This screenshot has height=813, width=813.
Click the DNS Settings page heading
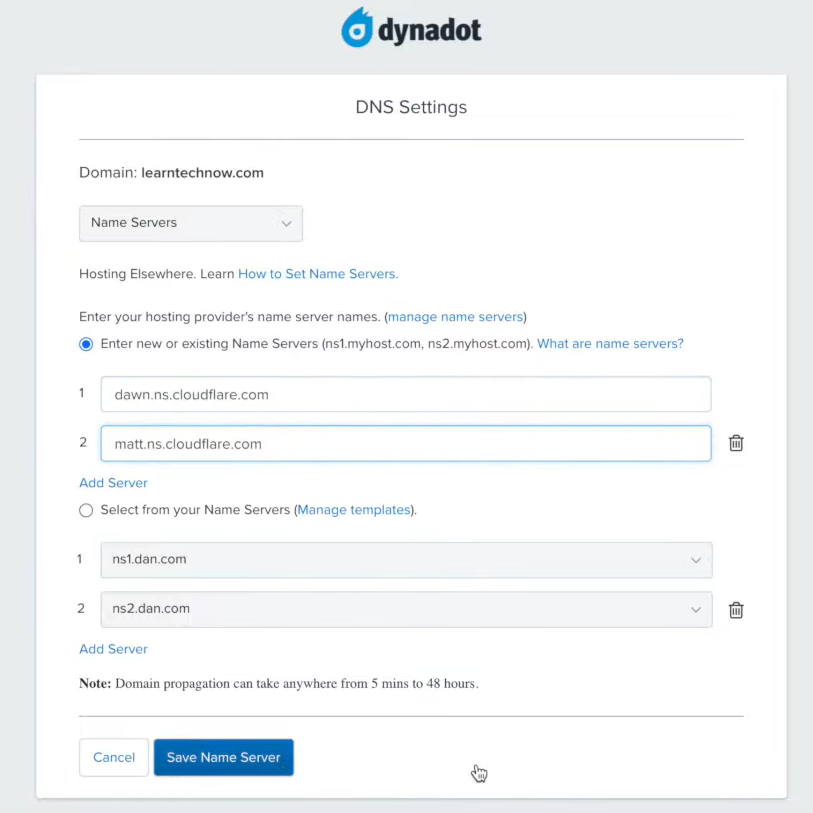coord(411,107)
